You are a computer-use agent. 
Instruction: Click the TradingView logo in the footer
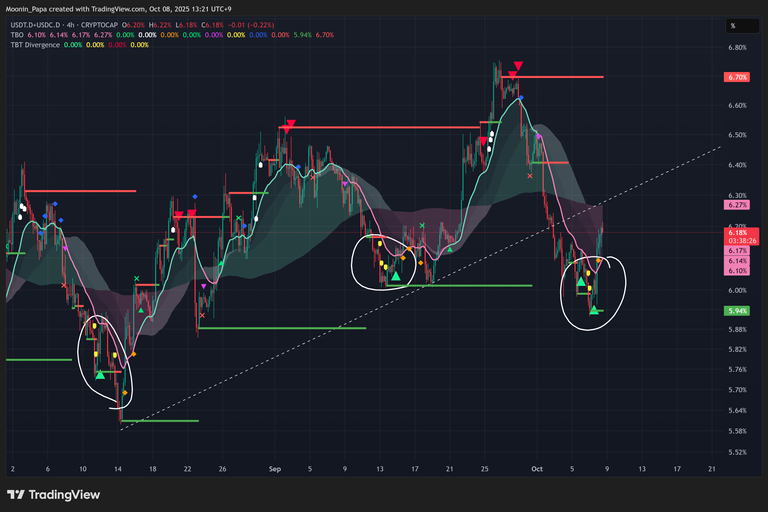click(x=50, y=495)
